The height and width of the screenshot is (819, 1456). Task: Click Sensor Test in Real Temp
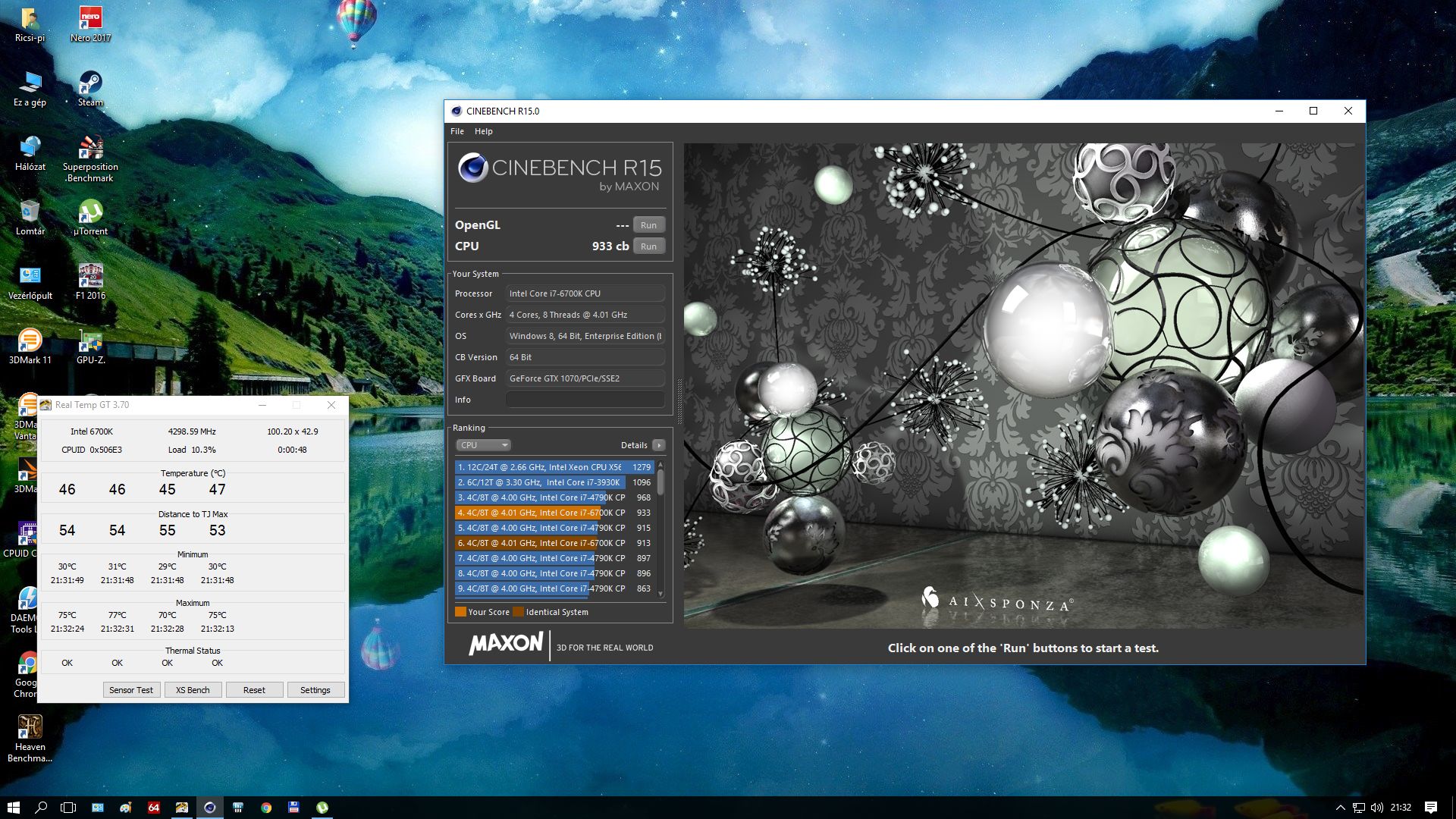click(131, 690)
